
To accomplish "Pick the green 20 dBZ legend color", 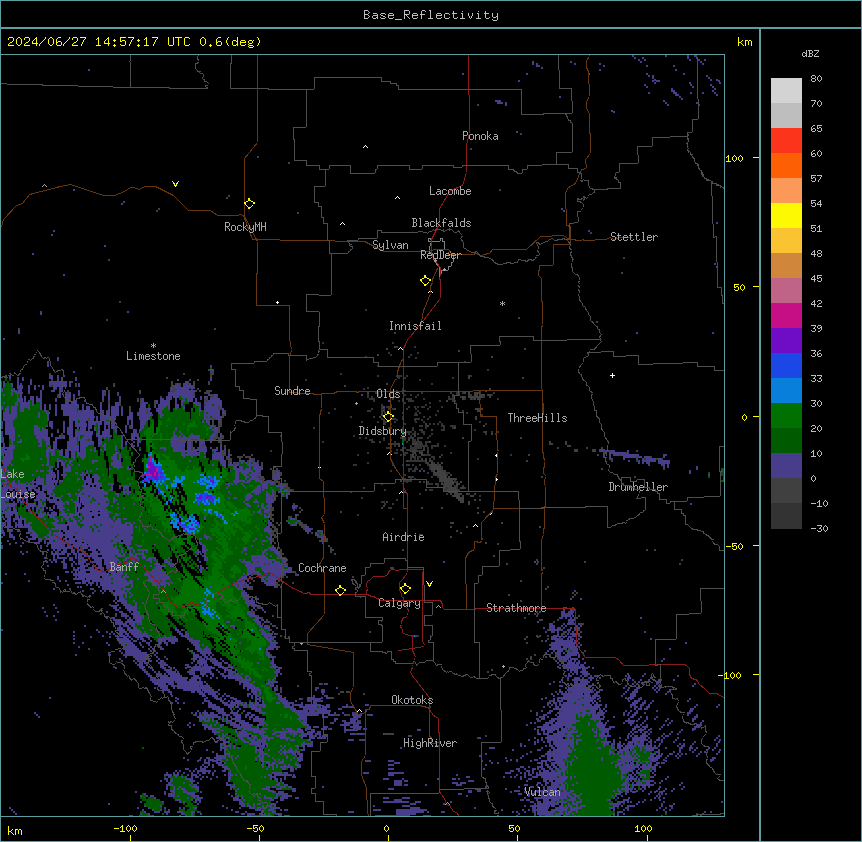I will [x=786, y=416].
